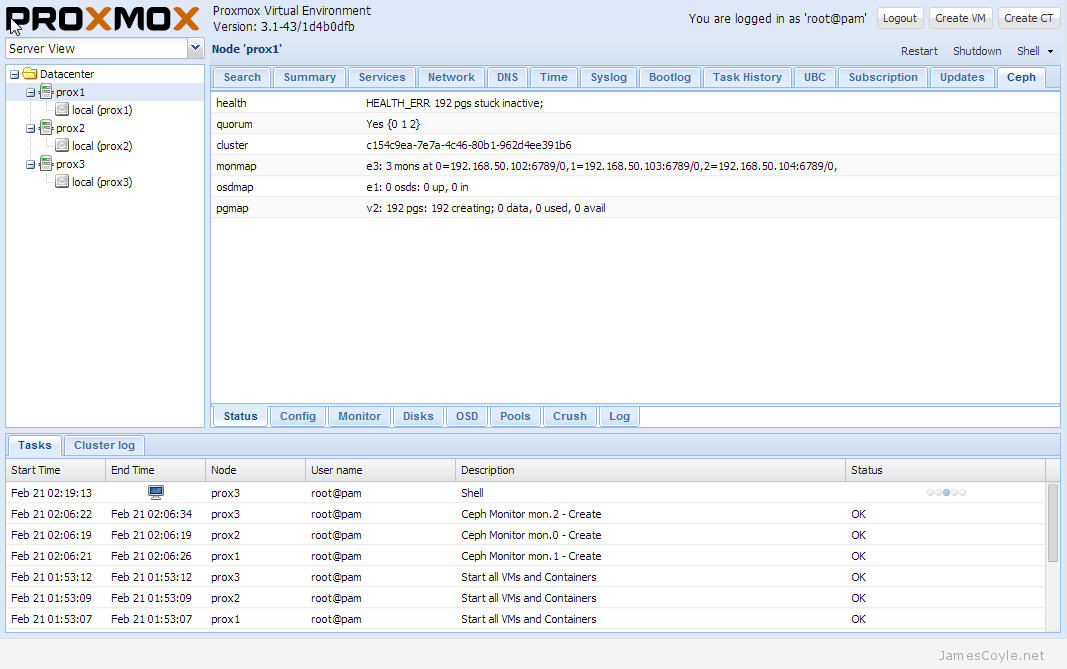Image resolution: width=1067 pixels, height=669 pixels.
Task: Shut down the prox1 node
Action: pyautogui.click(x=977, y=51)
